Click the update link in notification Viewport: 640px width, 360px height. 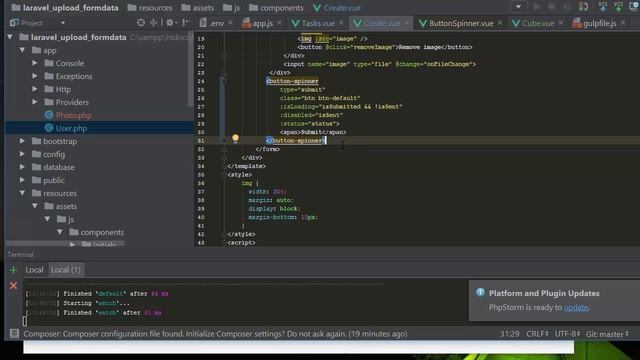576,307
